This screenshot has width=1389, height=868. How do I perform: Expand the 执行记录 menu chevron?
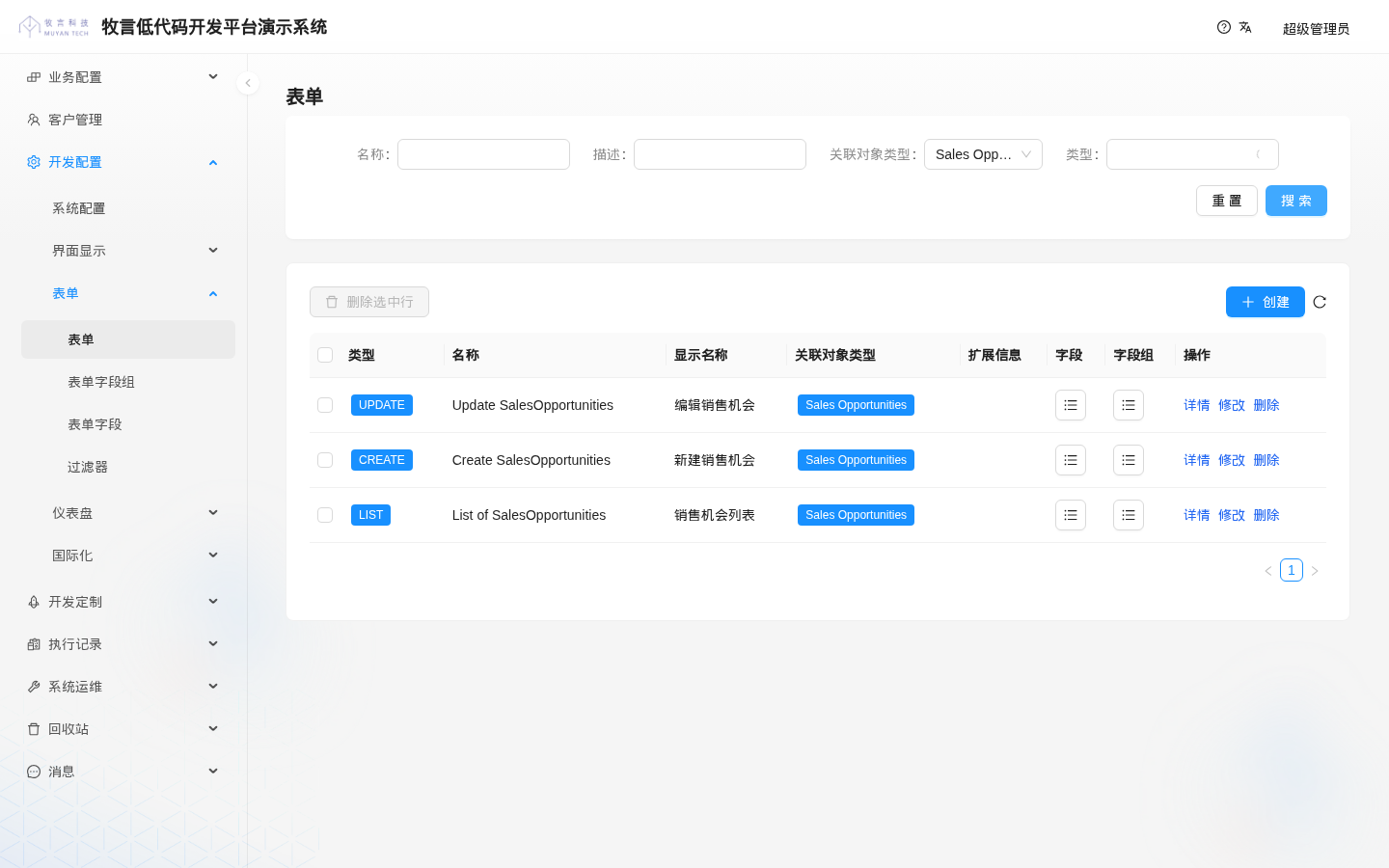(213, 644)
